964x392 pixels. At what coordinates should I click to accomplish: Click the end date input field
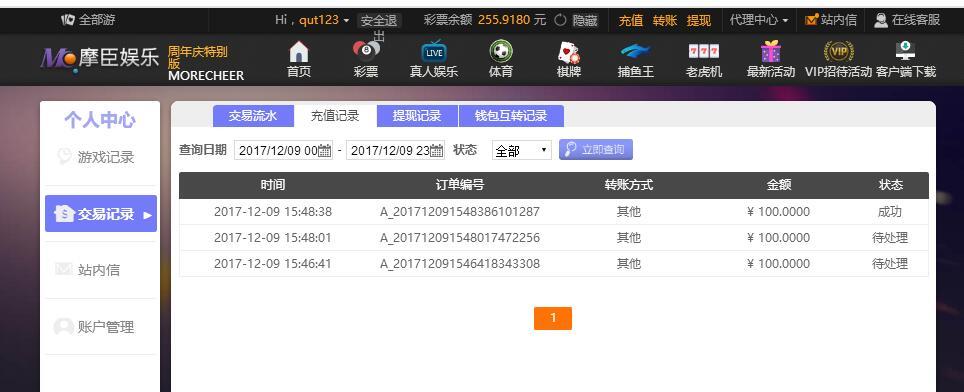pyautogui.click(x=395, y=151)
